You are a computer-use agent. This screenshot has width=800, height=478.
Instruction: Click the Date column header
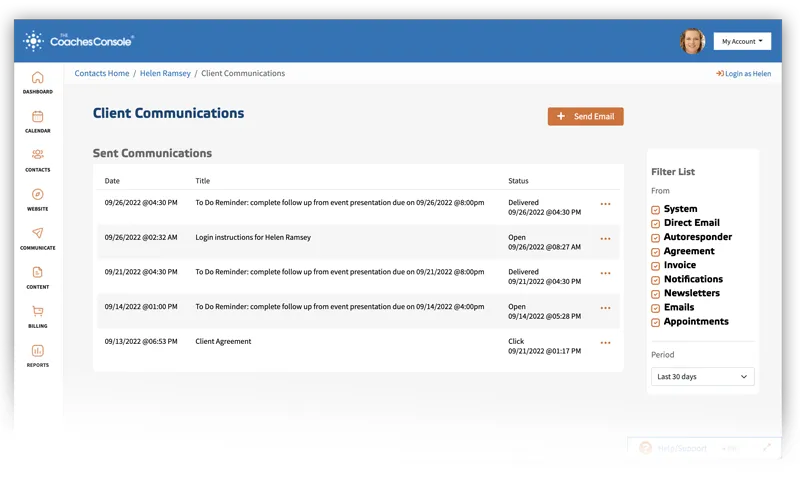112,181
